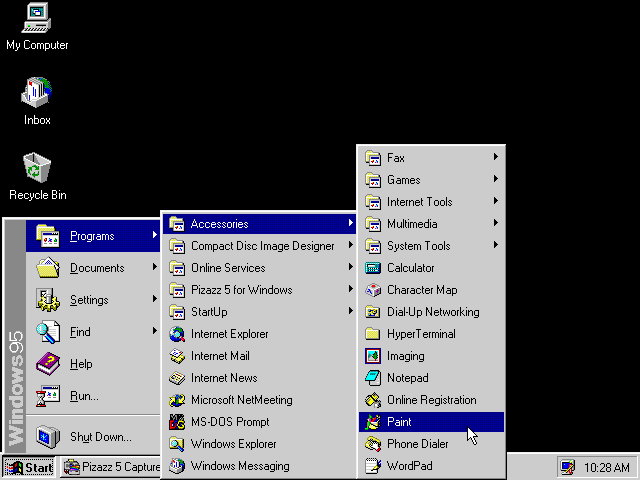Click the Character Map icon
Image resolution: width=640 pixels, height=480 pixels.
point(373,290)
